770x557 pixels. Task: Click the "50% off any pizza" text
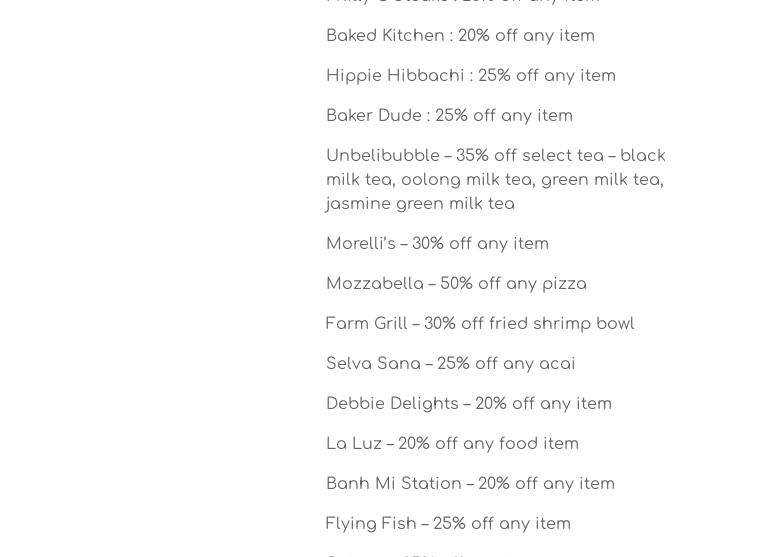point(513,284)
